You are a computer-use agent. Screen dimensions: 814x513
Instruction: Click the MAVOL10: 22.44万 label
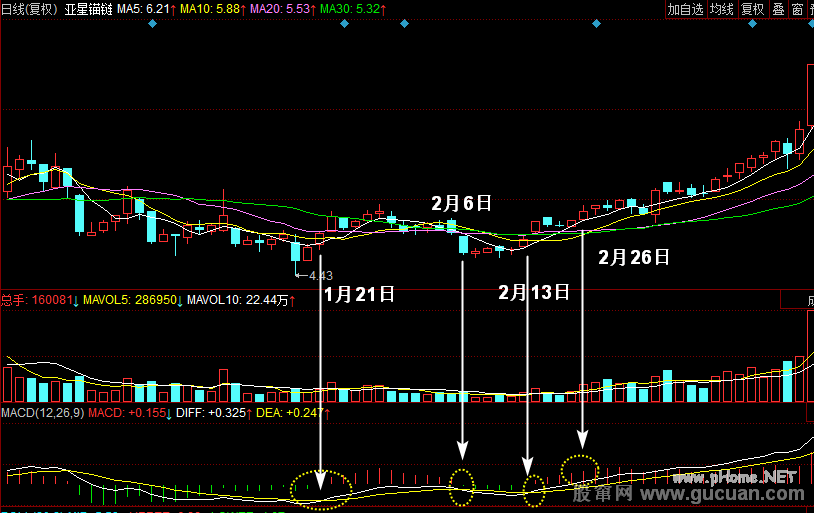(241, 300)
